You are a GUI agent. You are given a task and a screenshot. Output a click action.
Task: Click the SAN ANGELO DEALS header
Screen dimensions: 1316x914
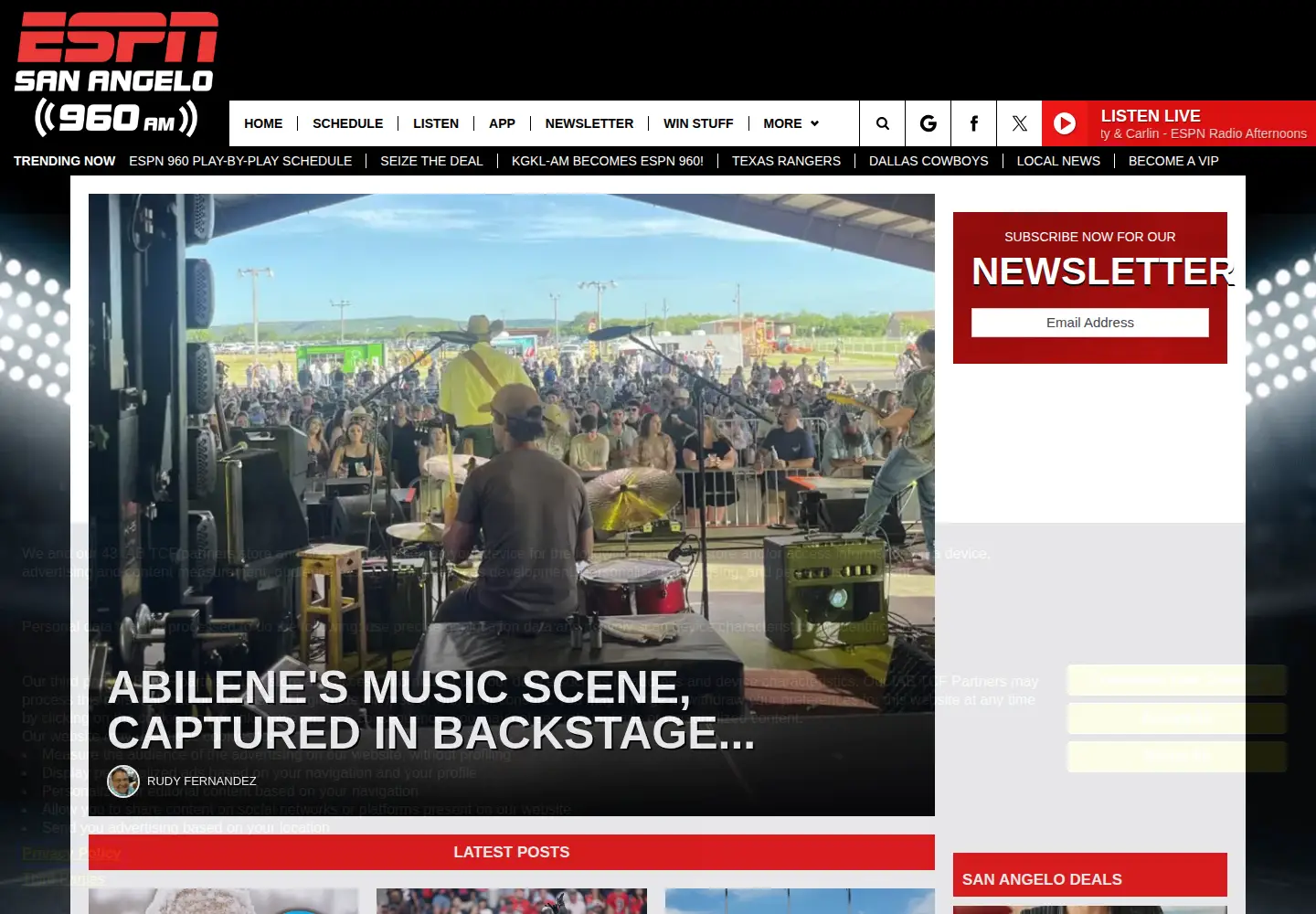point(1089,876)
